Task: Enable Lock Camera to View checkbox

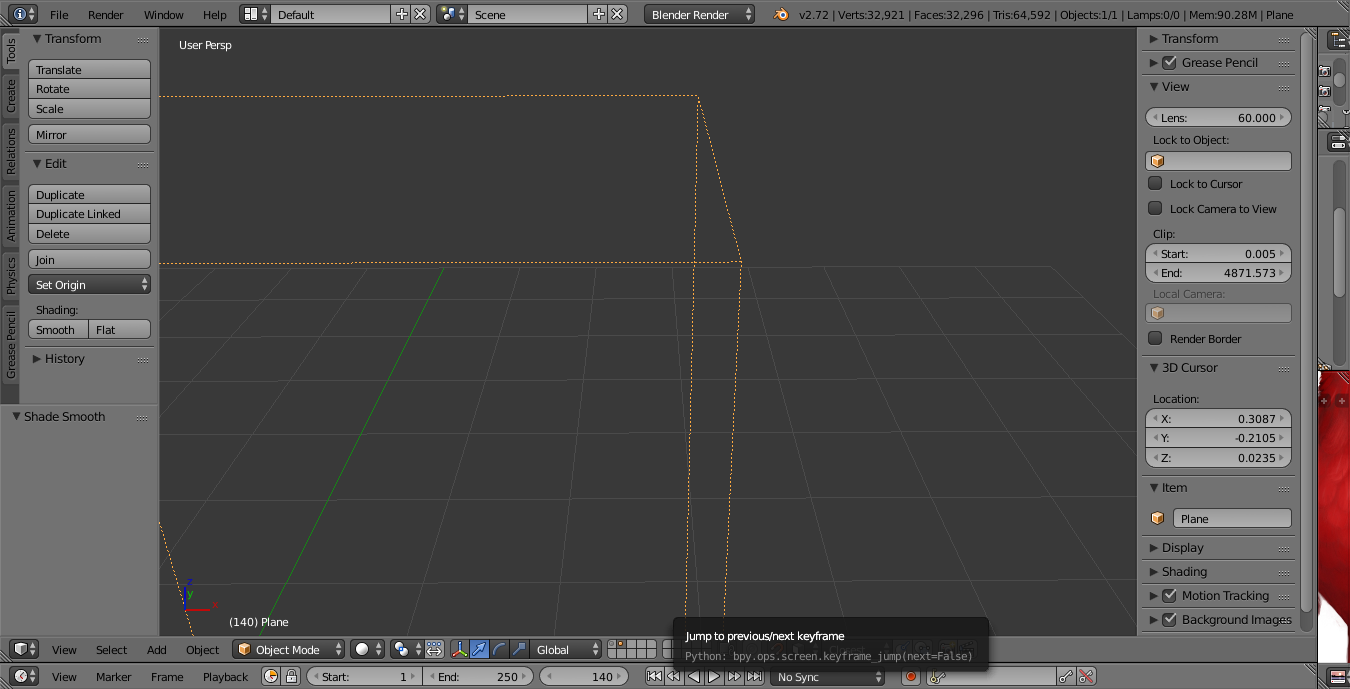Action: point(1155,208)
